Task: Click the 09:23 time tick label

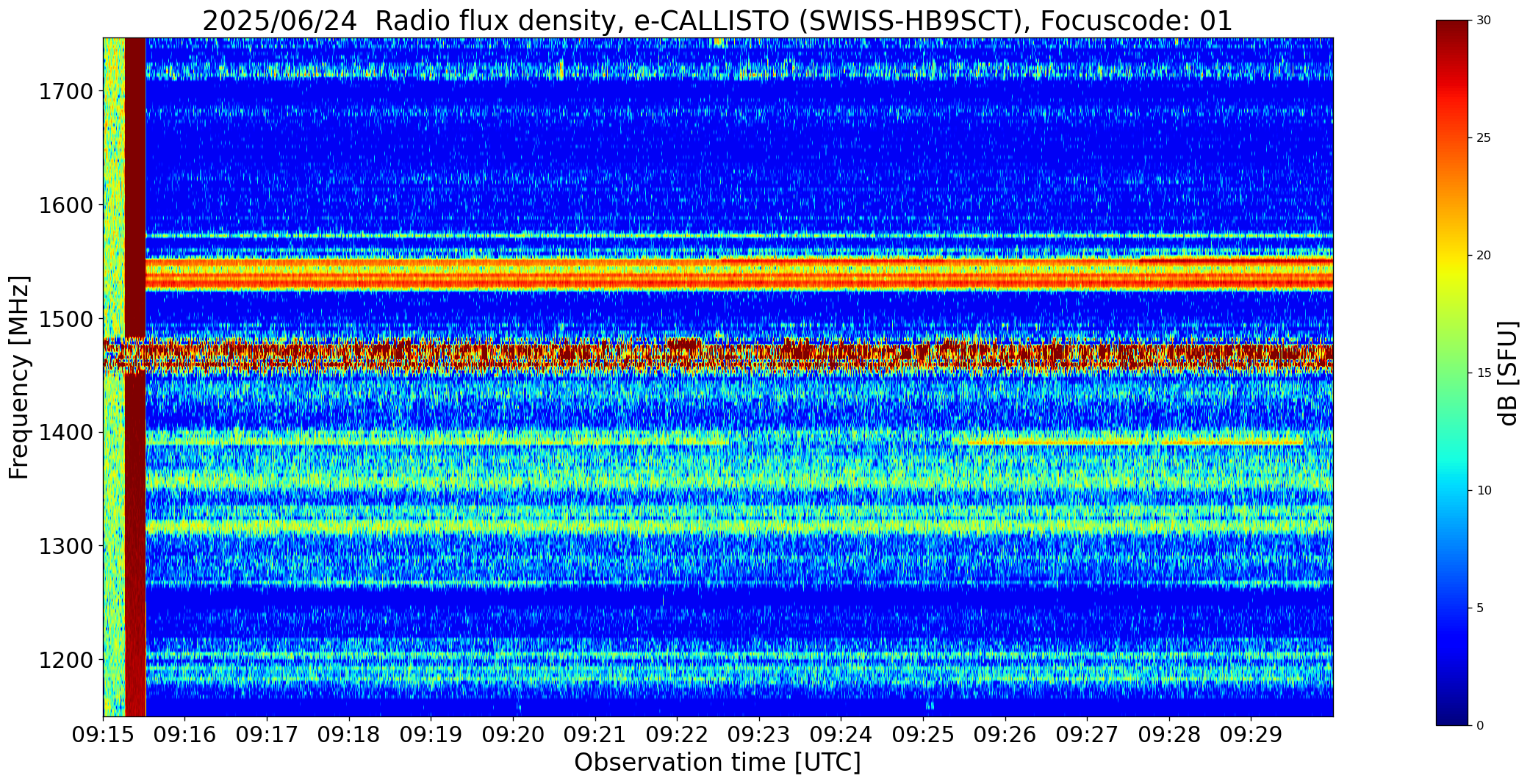Action: pyautogui.click(x=759, y=735)
